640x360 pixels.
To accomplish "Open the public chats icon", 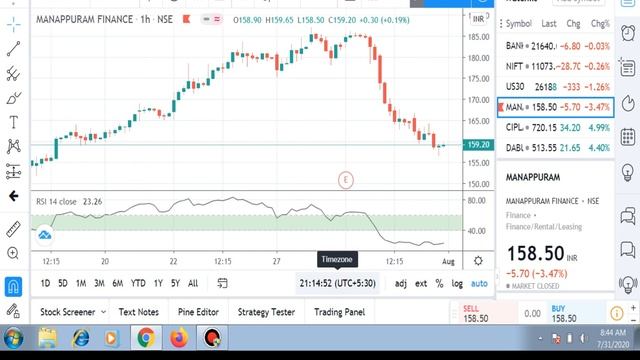I will coord(628,216).
